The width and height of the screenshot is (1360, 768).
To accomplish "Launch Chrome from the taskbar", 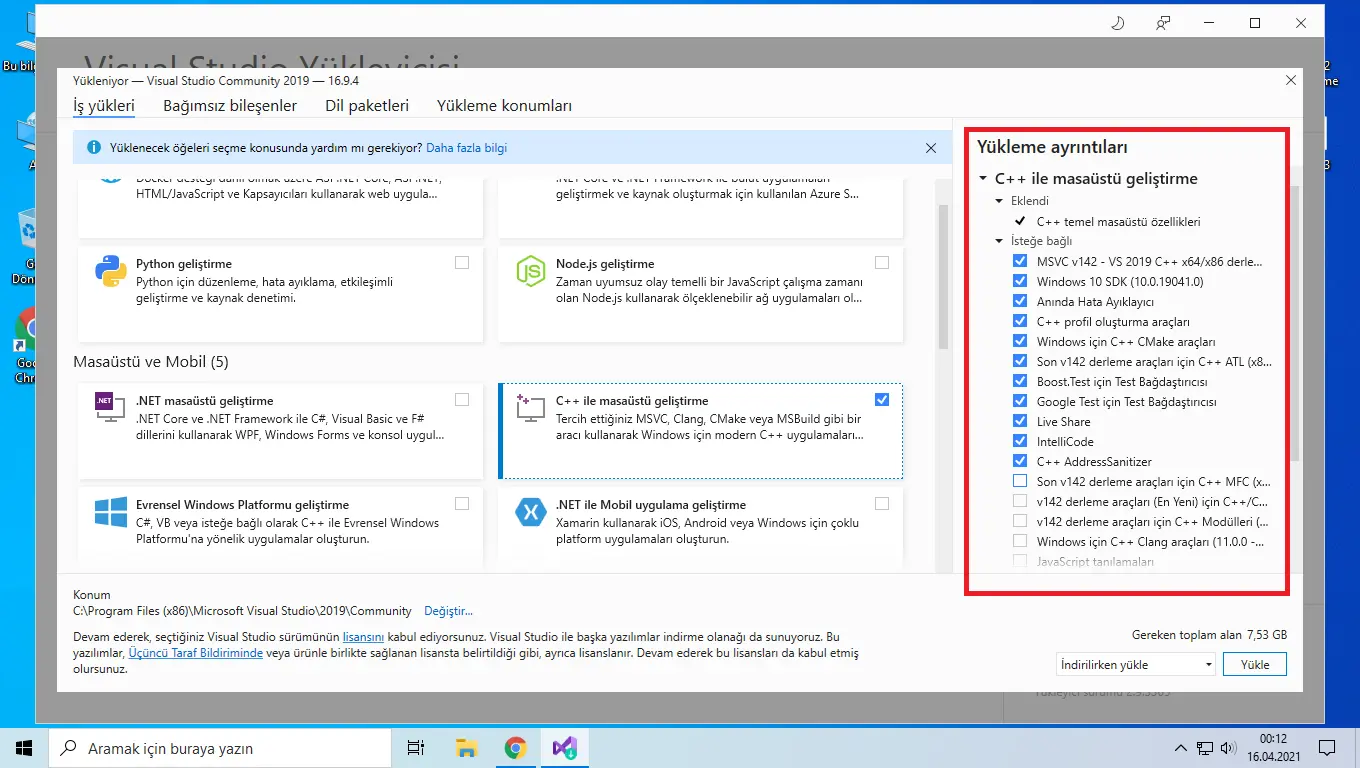I will click(515, 747).
